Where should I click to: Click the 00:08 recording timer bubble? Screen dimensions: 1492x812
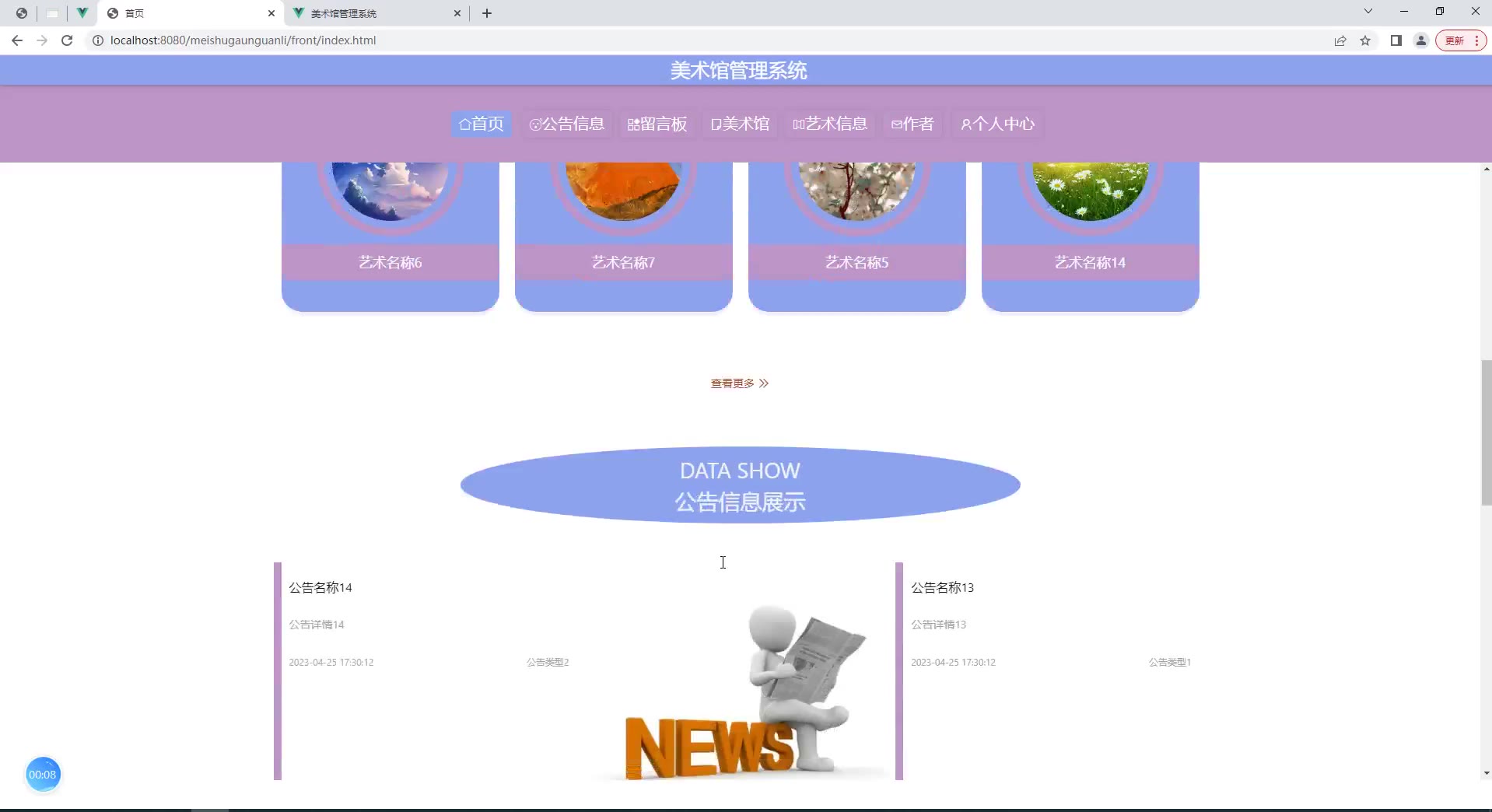point(43,775)
